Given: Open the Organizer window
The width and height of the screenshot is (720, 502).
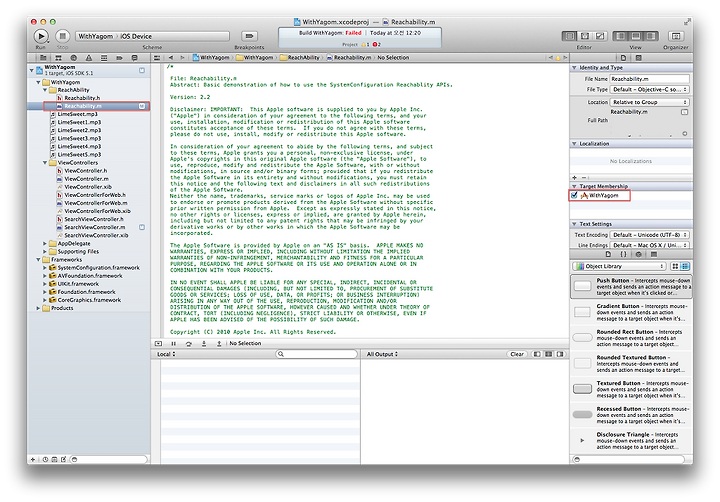Looking at the screenshot, I should pyautogui.click(x=675, y=36).
